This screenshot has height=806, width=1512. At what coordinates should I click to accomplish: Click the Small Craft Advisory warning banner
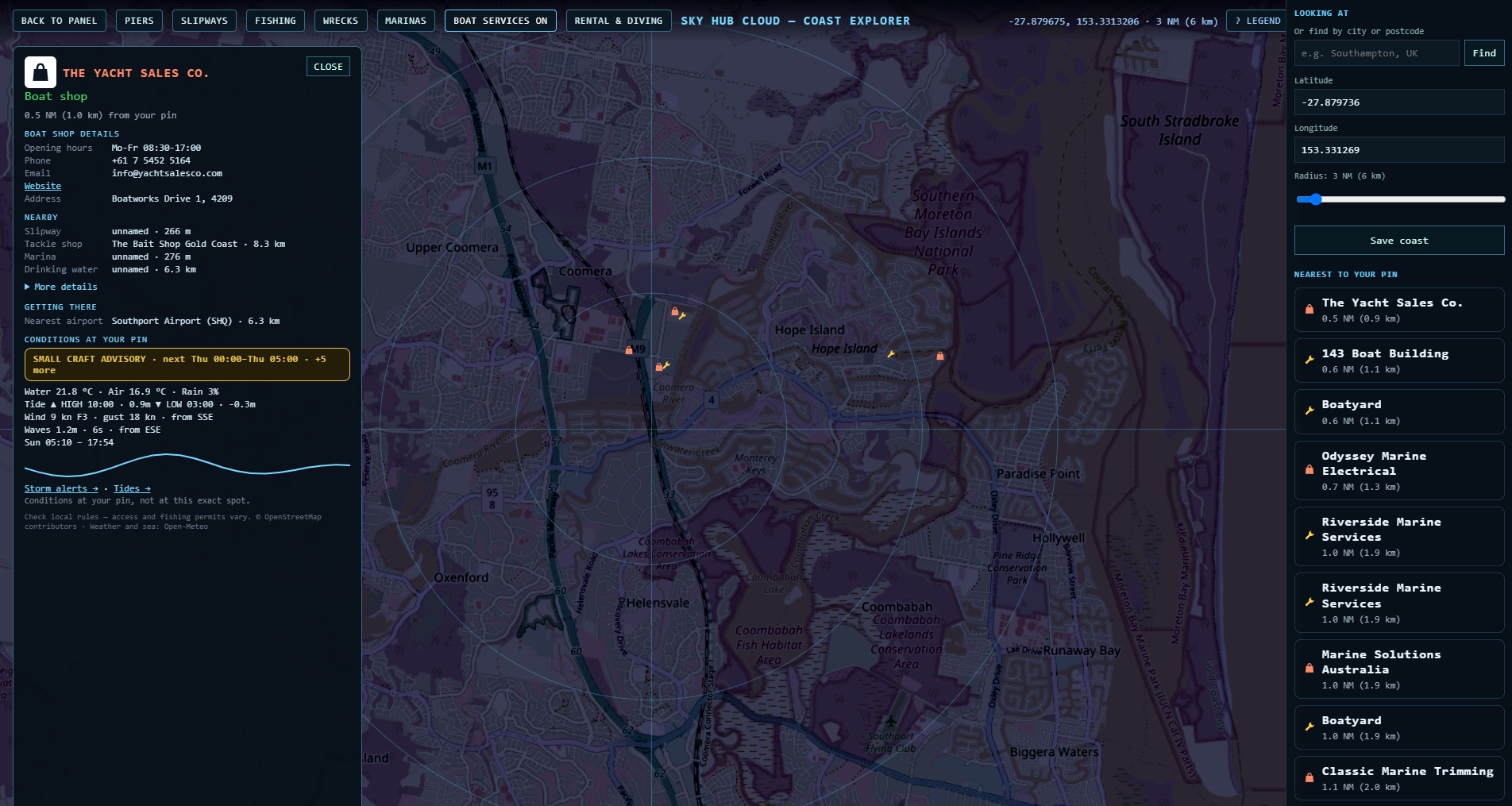pyautogui.click(x=187, y=364)
